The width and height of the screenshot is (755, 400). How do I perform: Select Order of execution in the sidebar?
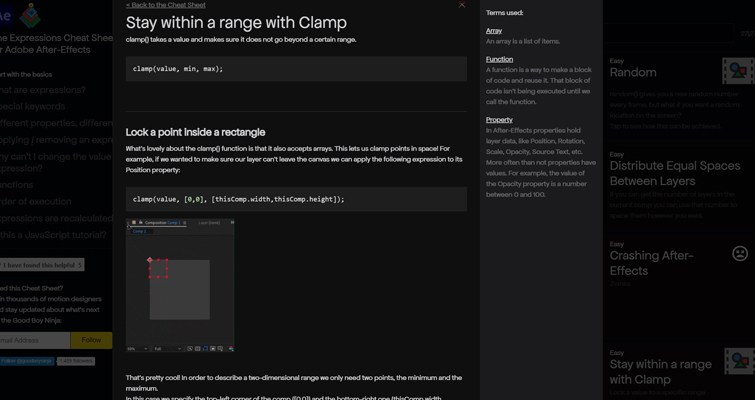click(x=36, y=202)
